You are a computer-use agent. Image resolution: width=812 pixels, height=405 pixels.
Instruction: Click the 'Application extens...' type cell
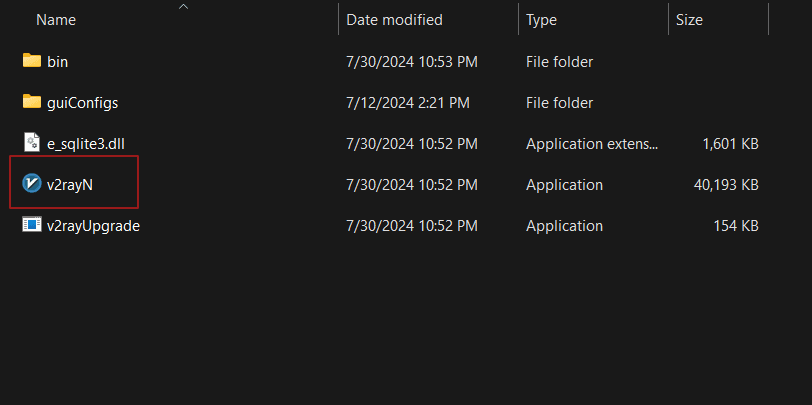click(592, 143)
